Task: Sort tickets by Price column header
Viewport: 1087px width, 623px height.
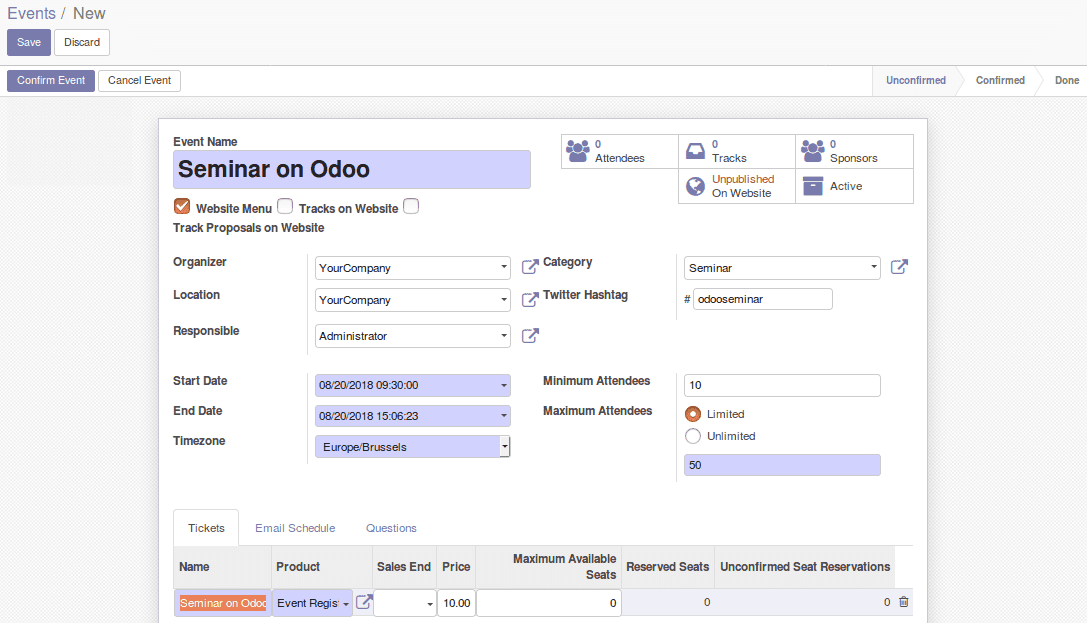Action: (x=456, y=567)
